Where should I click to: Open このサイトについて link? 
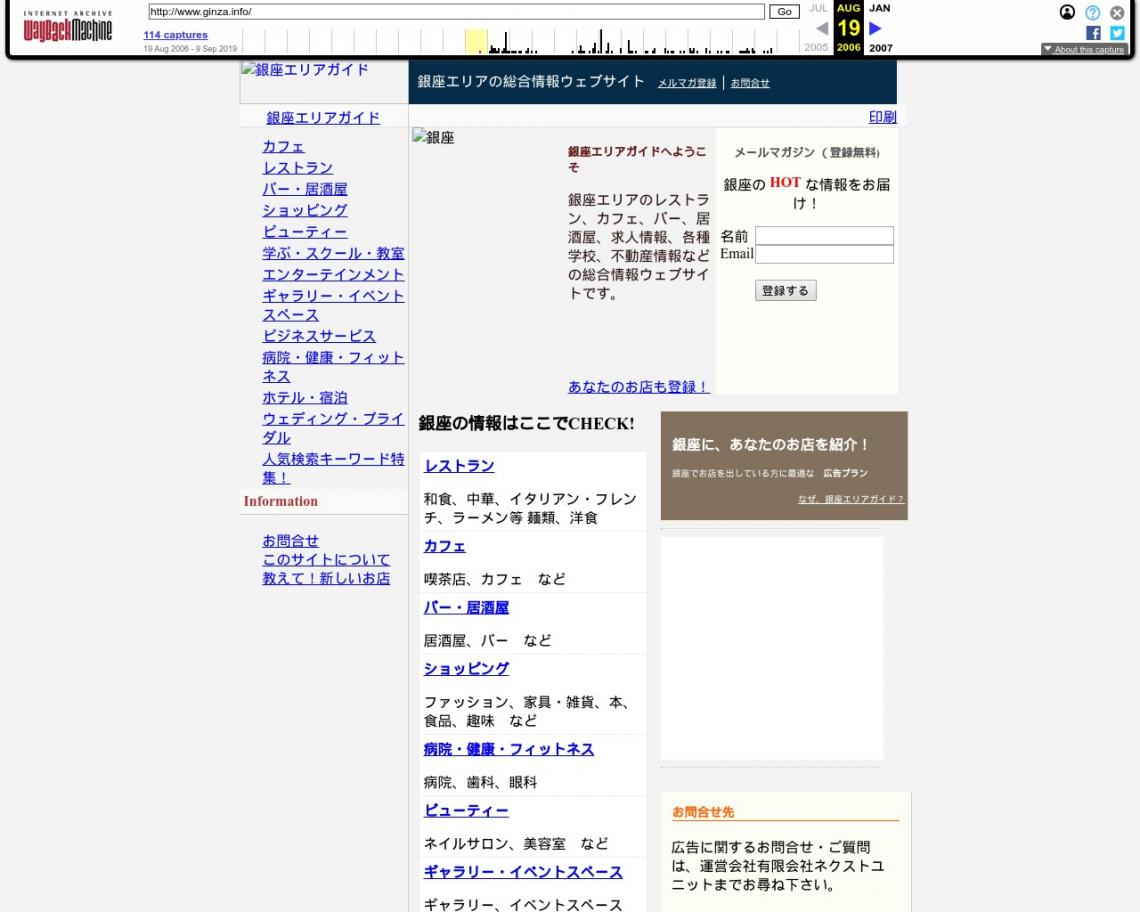(326, 560)
